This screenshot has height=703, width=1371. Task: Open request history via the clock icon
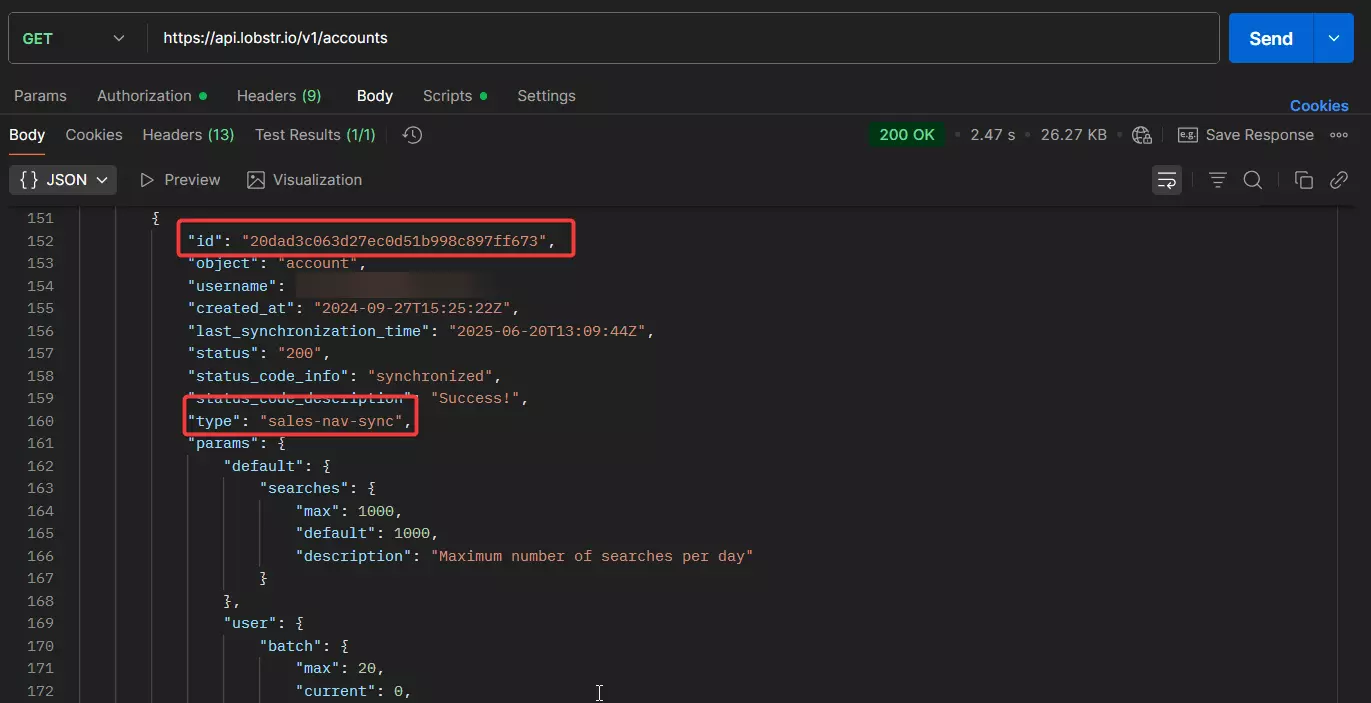411,134
